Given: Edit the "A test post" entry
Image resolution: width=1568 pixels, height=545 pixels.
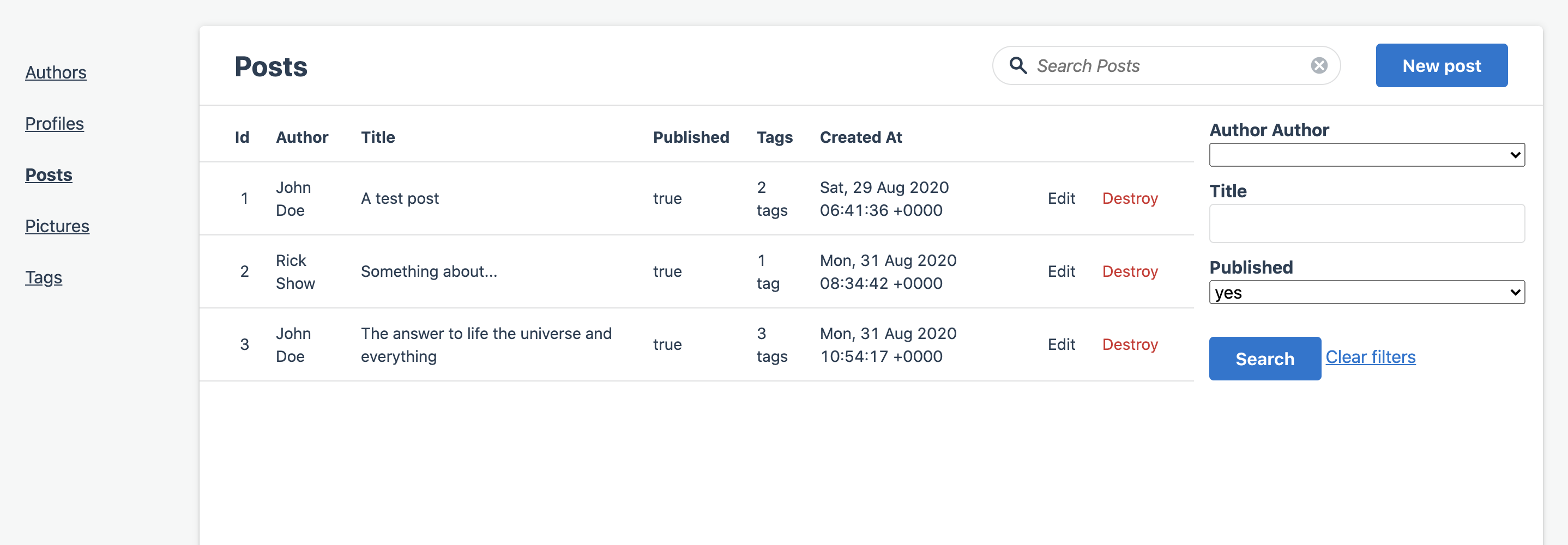Looking at the screenshot, I should pyautogui.click(x=1061, y=198).
